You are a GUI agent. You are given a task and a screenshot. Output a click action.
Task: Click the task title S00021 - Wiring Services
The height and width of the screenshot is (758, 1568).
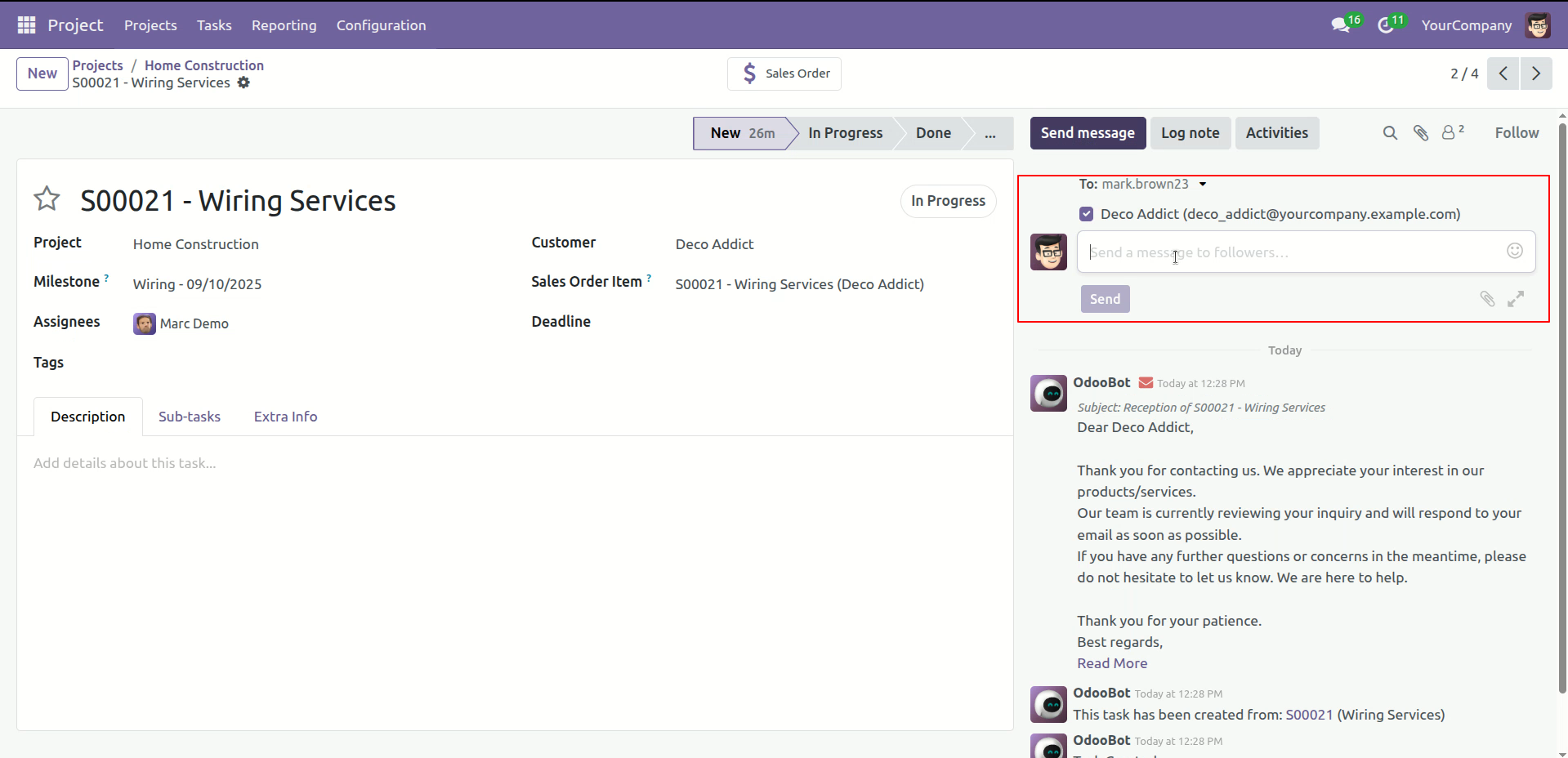[238, 201]
